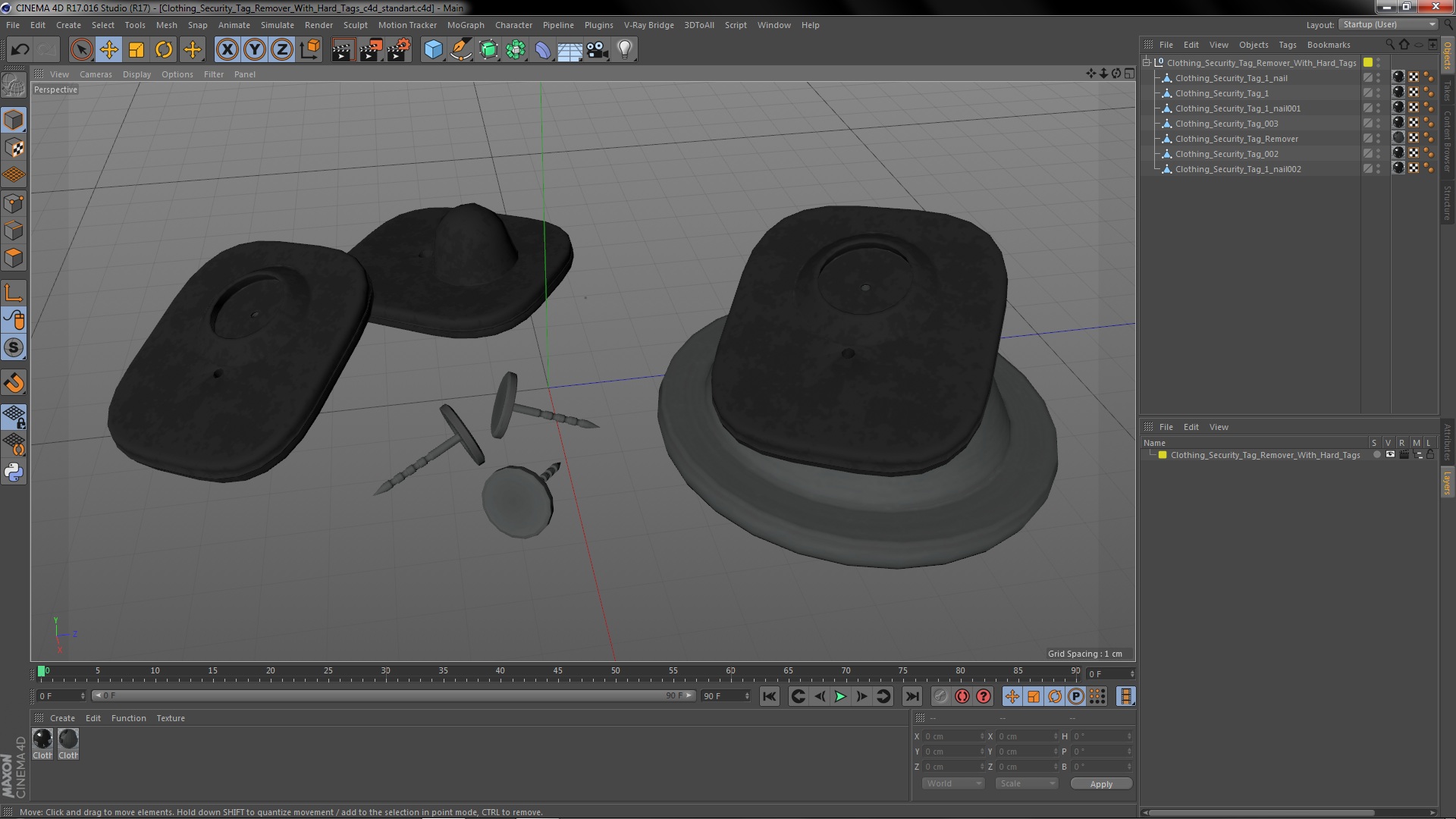Jump to start of animation
The image size is (1456, 819).
tap(770, 696)
